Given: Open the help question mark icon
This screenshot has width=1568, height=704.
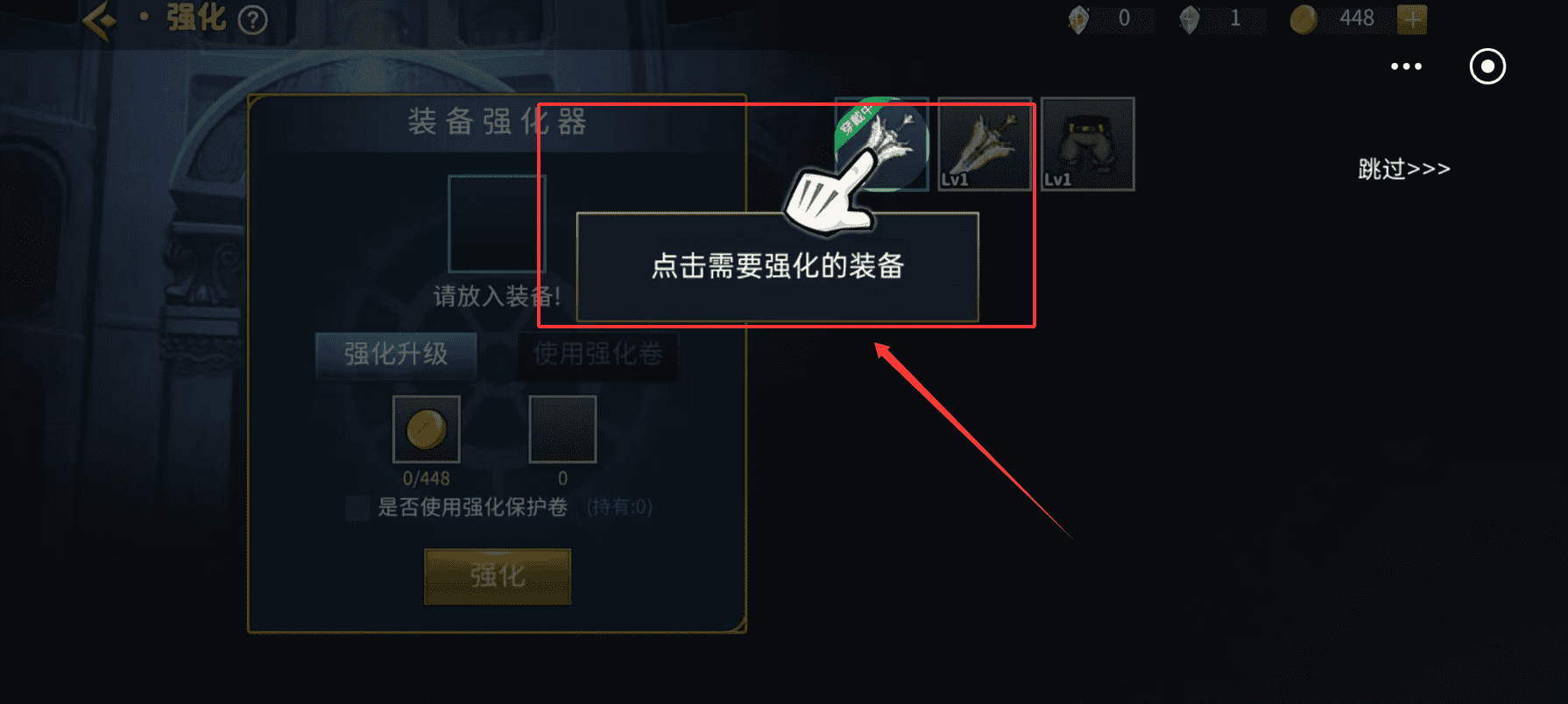Looking at the screenshot, I should (x=252, y=19).
